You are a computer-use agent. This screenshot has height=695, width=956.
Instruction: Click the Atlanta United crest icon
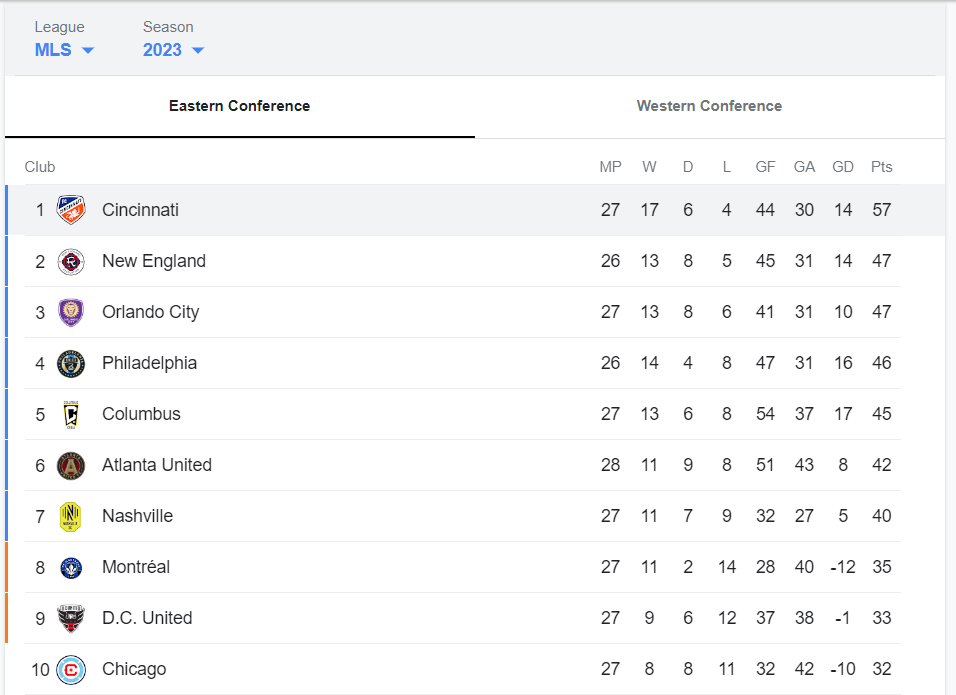(71, 465)
